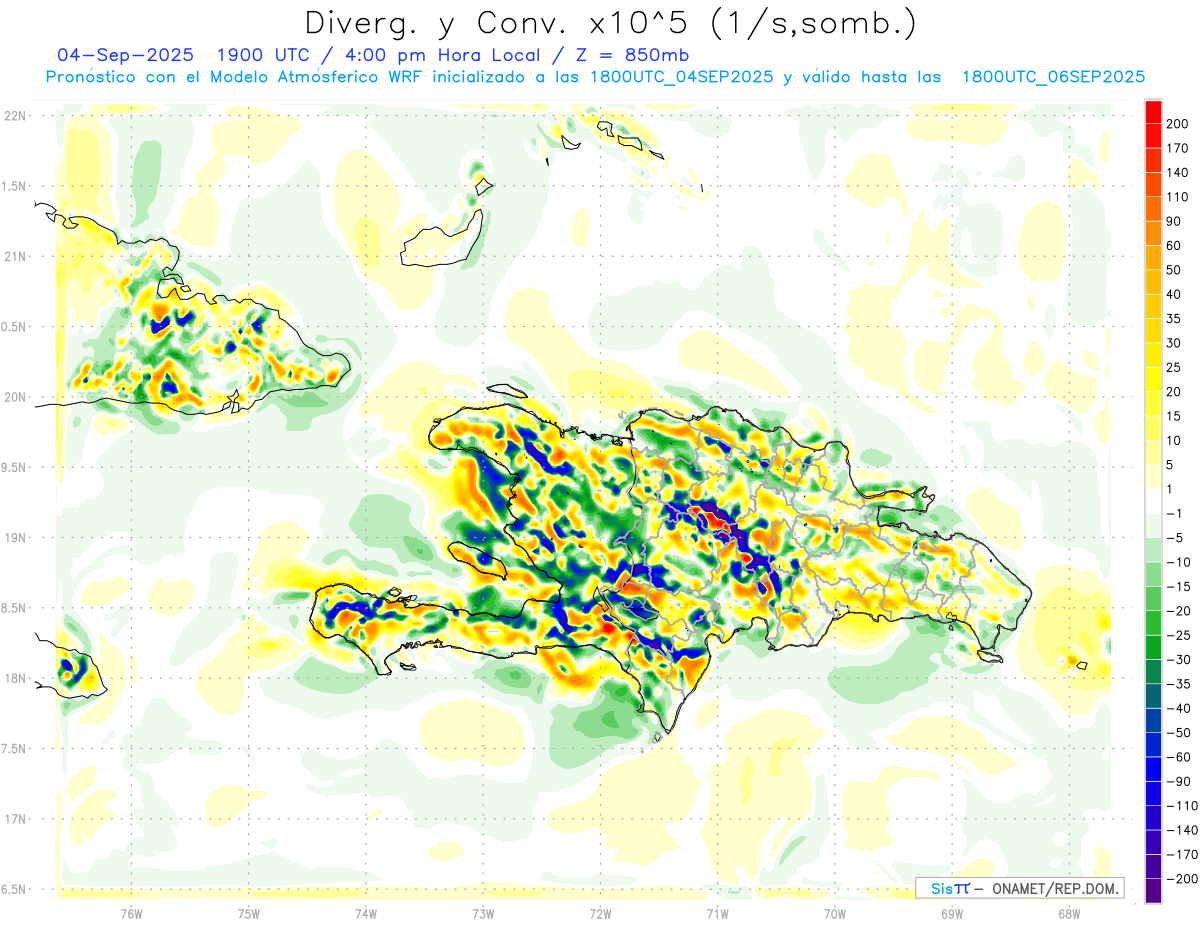The image size is (1200, 927).
Task: Click the 200 value on the color legend
Action: tap(1178, 124)
